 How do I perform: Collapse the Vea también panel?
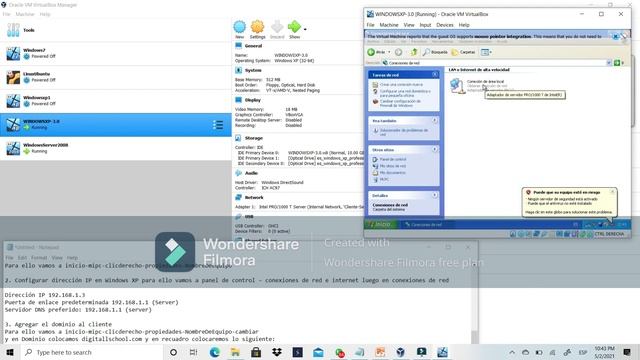435,120
